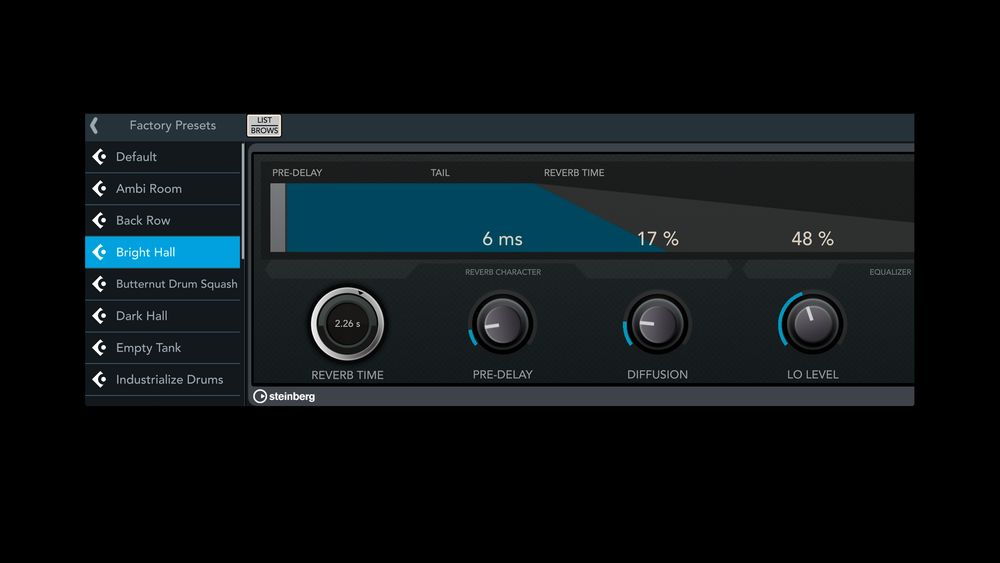The image size is (1000, 563).
Task: Click the Ambi Room preset icon
Action: (x=99, y=189)
